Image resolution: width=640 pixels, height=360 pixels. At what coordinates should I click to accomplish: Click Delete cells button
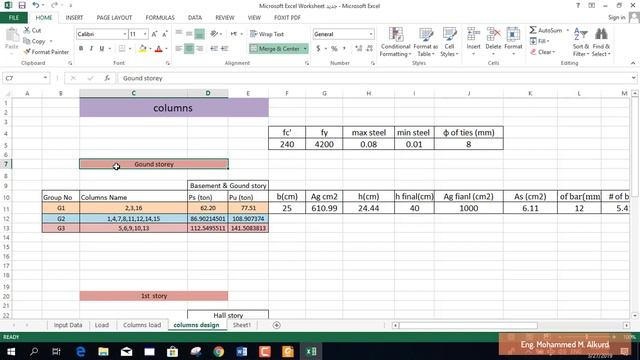pos(493,41)
